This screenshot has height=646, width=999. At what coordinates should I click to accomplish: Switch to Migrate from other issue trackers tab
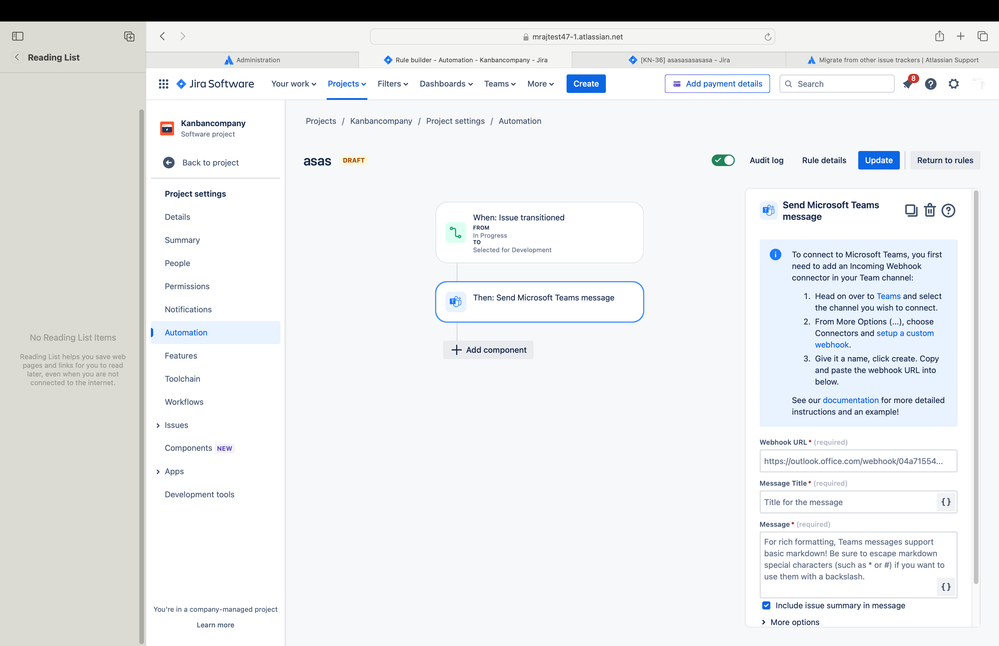892,60
